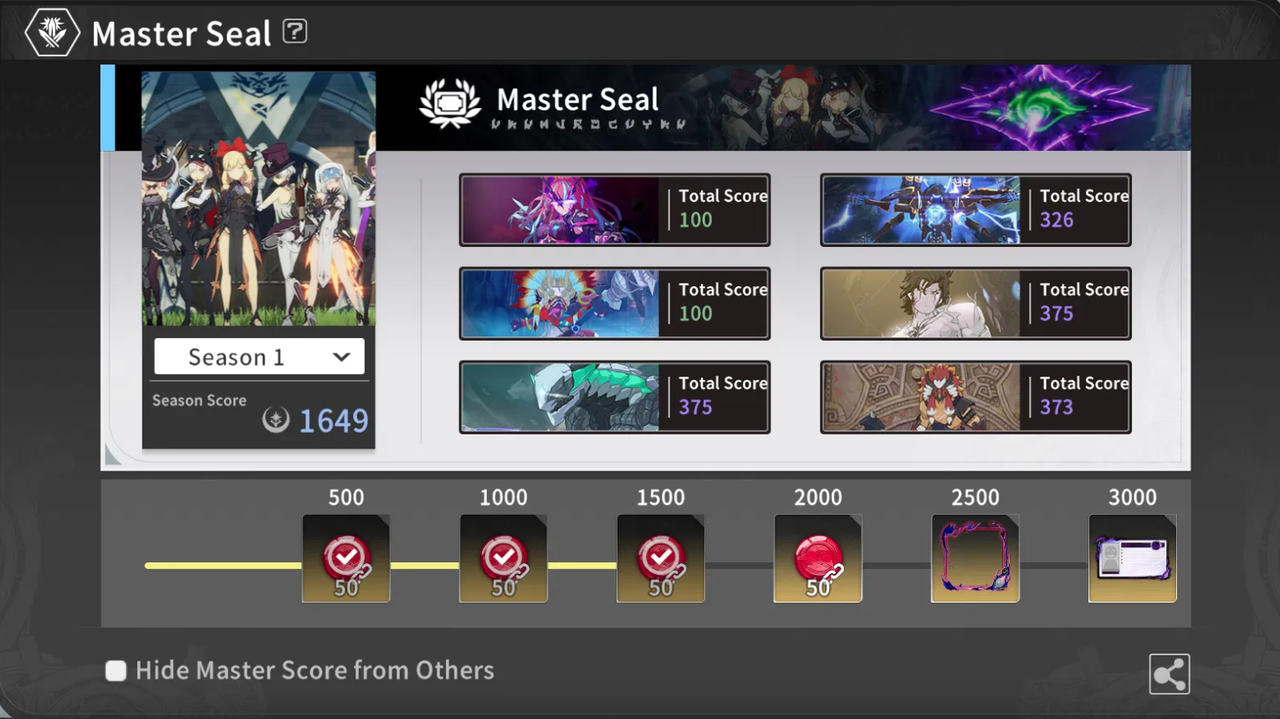Viewport: 1280px width, 719px height.
Task: Click the 2500 milestone label
Action: pyautogui.click(x=975, y=497)
